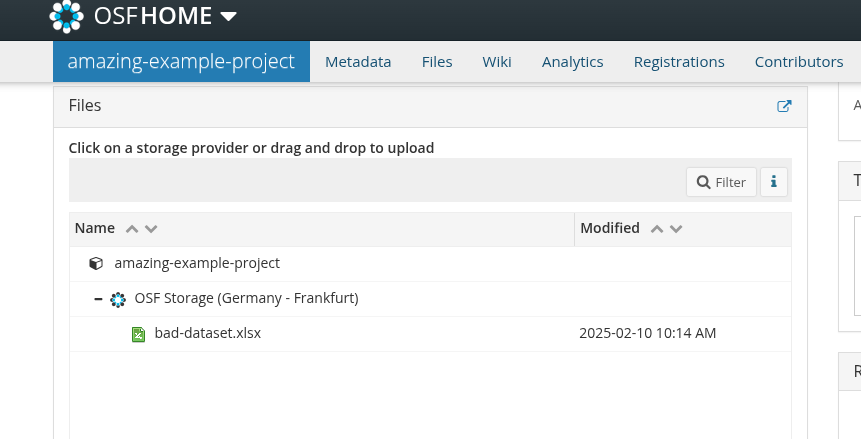Click the file browser info icon
This screenshot has width=861, height=439.
(774, 182)
